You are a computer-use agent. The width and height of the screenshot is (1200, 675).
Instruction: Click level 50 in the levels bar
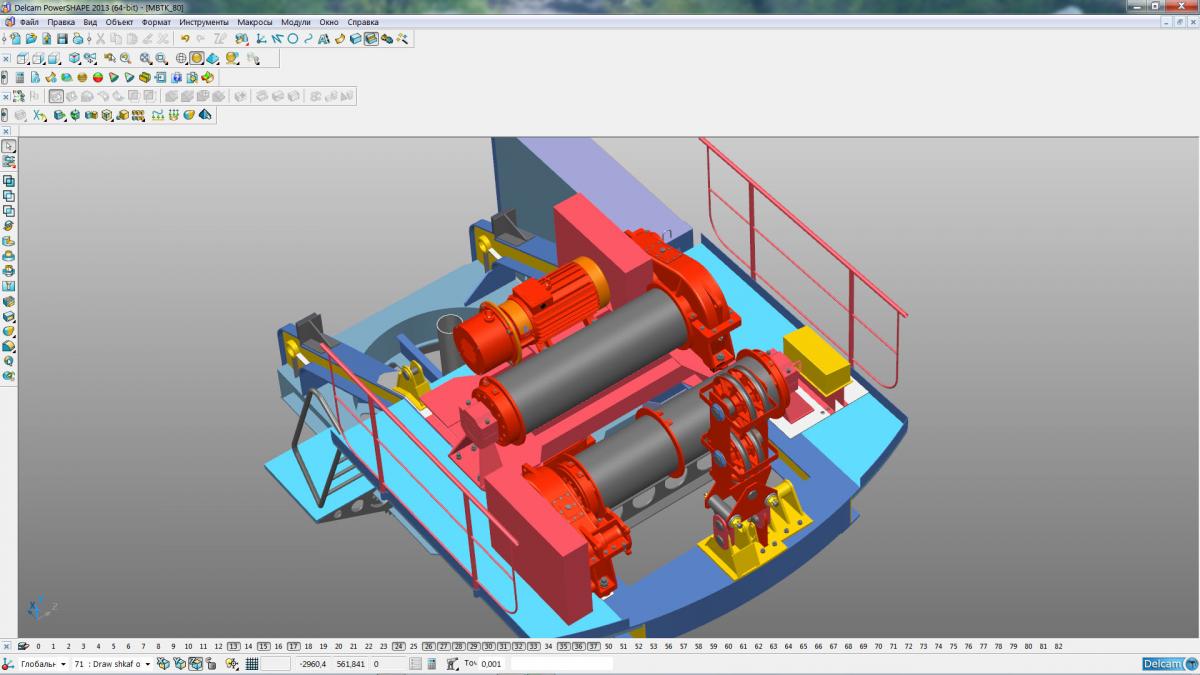click(609, 647)
